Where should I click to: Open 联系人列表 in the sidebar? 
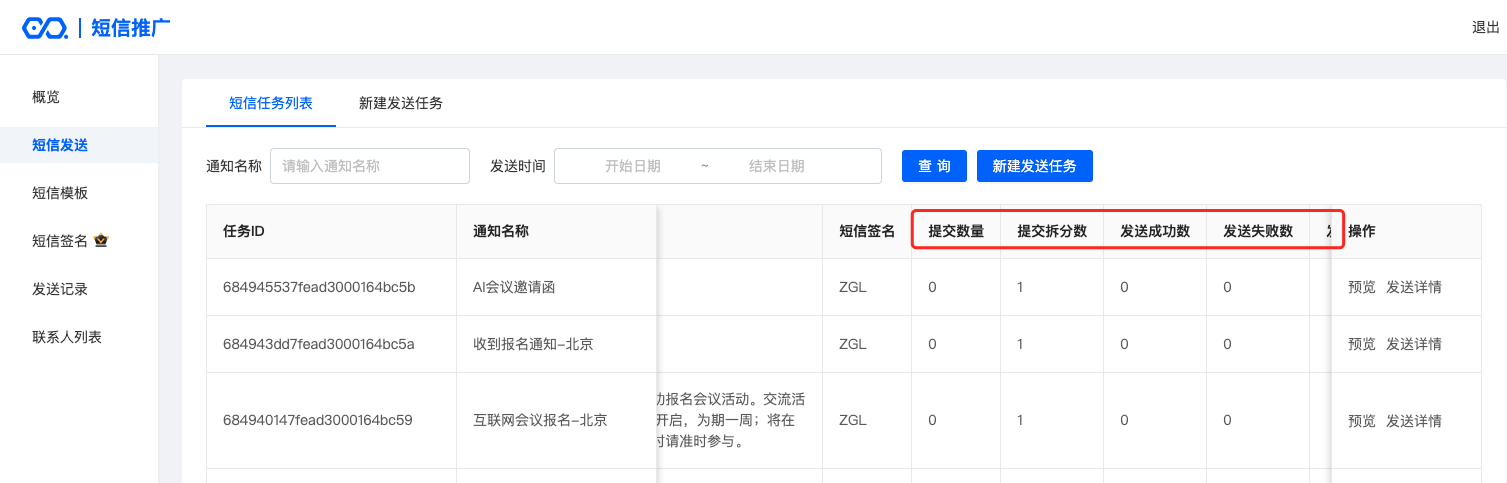point(67,337)
